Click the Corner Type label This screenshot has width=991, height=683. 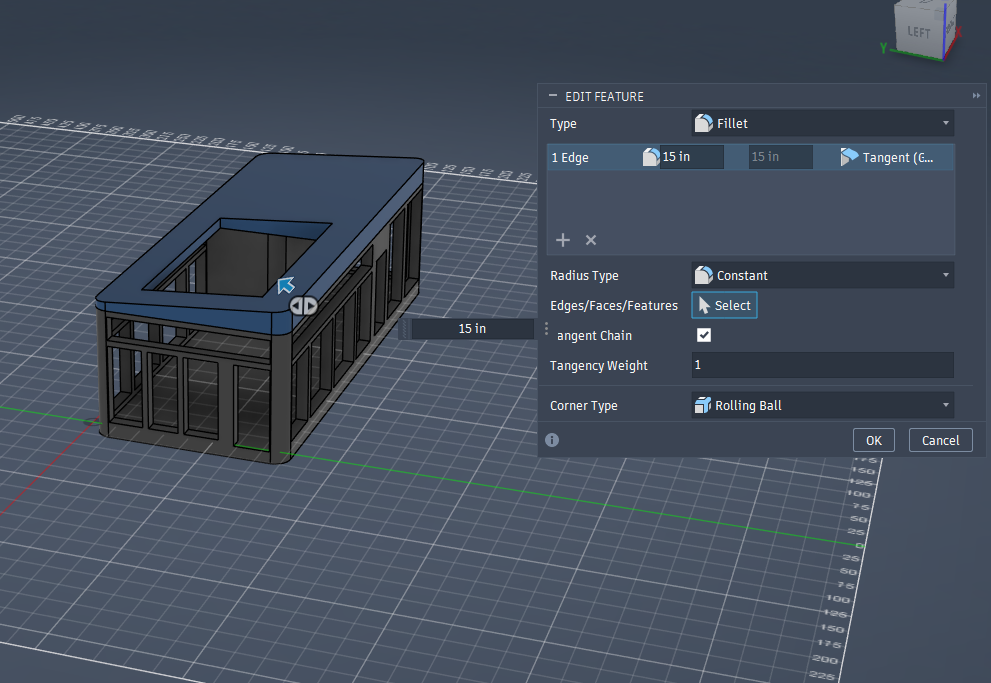583,406
